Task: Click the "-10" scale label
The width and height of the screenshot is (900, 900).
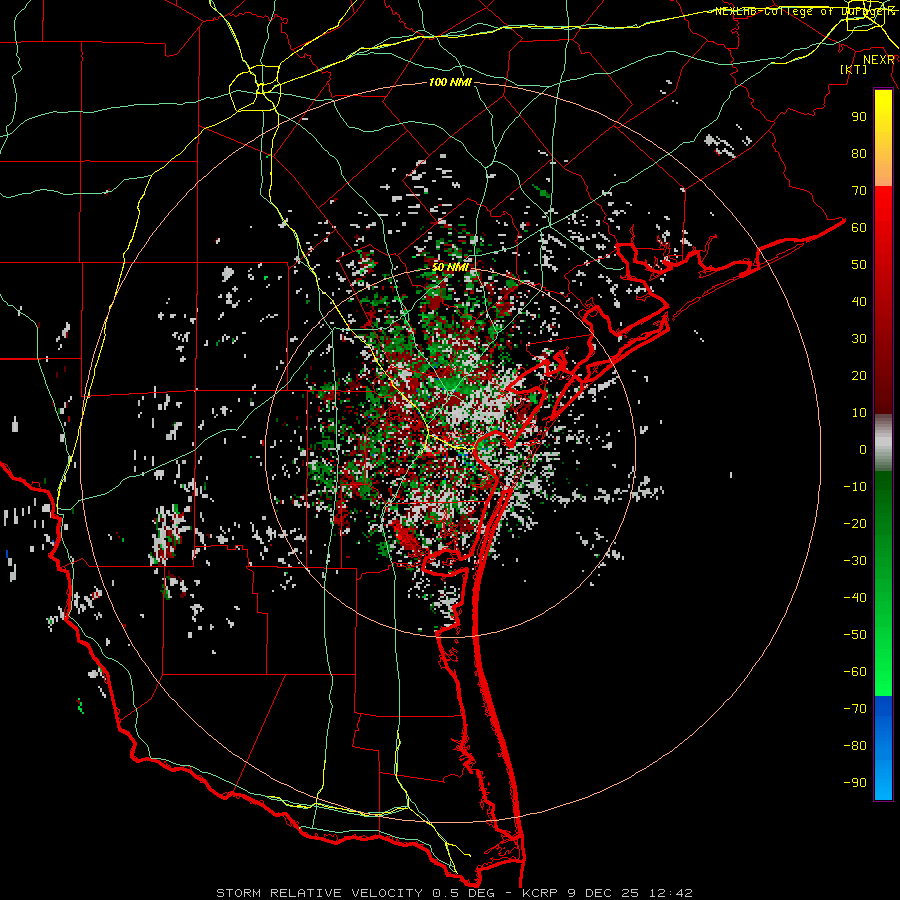Action: coord(855,487)
